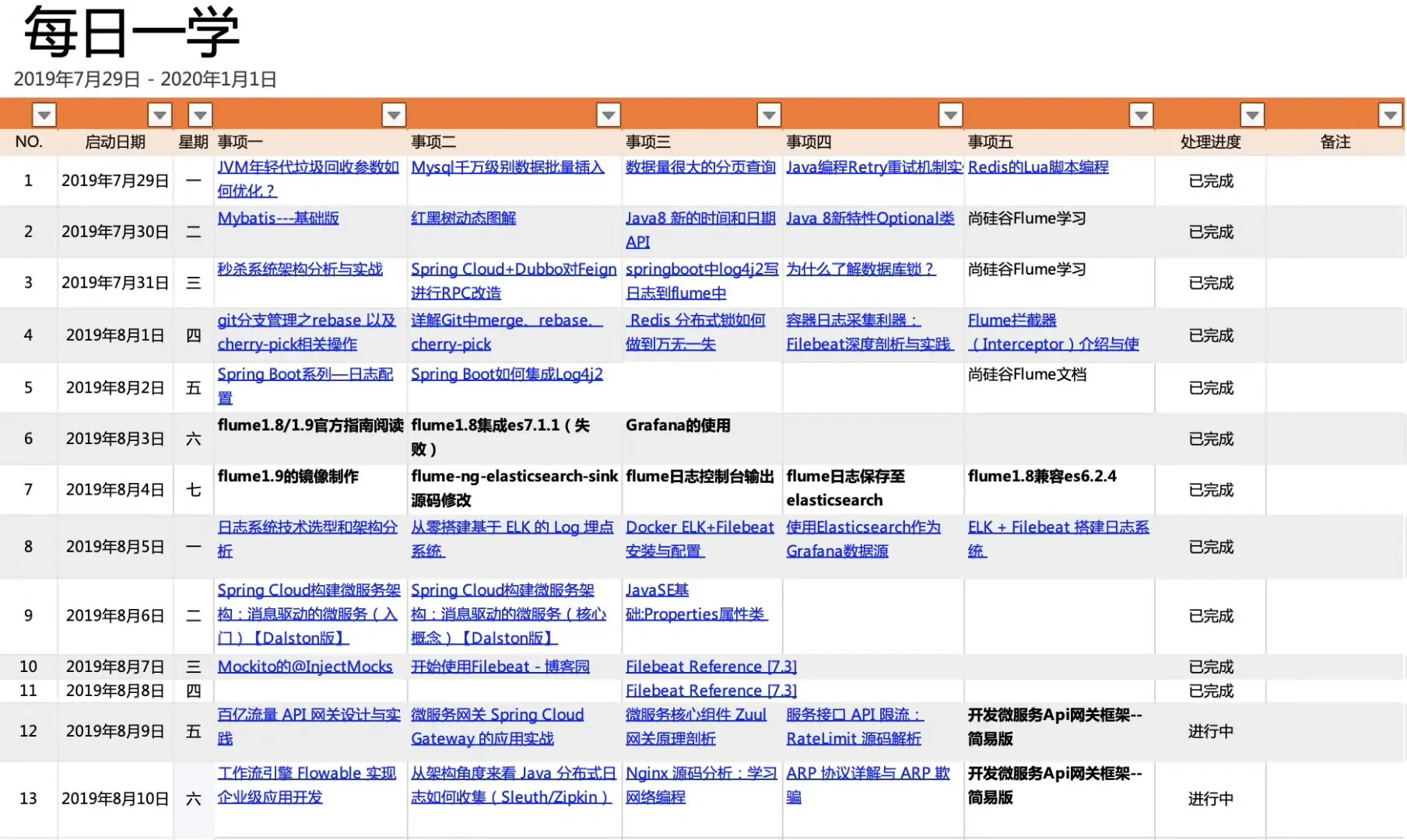Open link ARP 协议详解与 ARP 欺骗

868,785
